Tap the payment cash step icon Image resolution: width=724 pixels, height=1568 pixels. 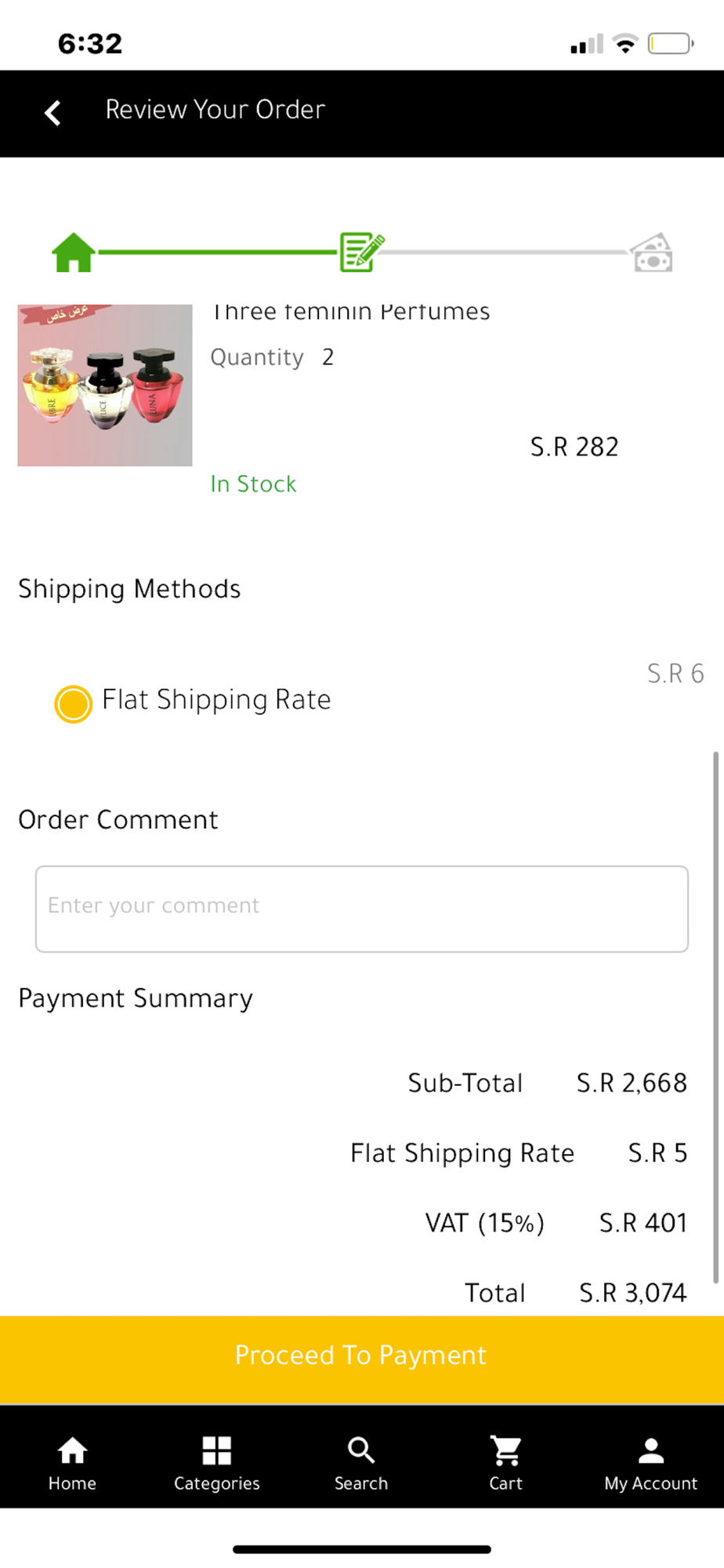652,252
